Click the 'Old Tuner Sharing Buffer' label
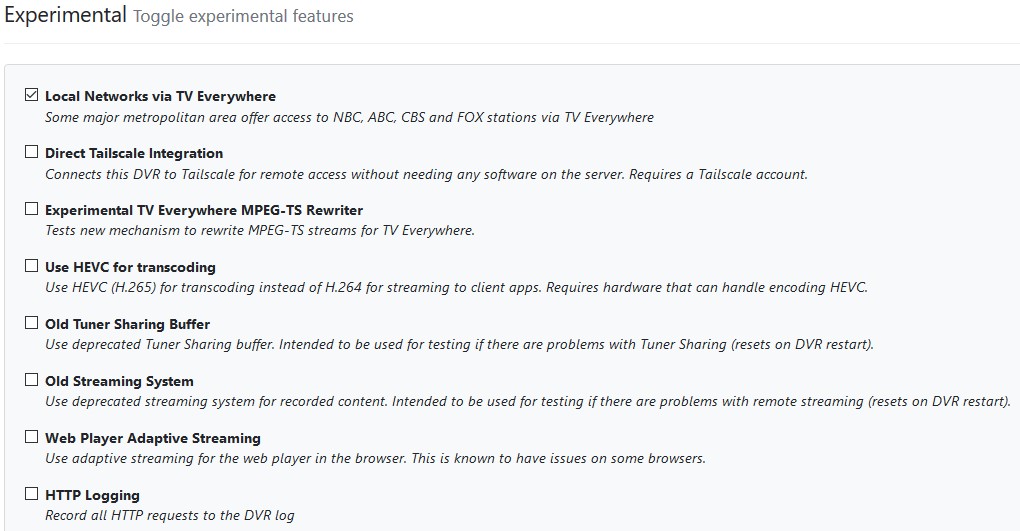Image resolution: width=1020 pixels, height=531 pixels. point(127,325)
